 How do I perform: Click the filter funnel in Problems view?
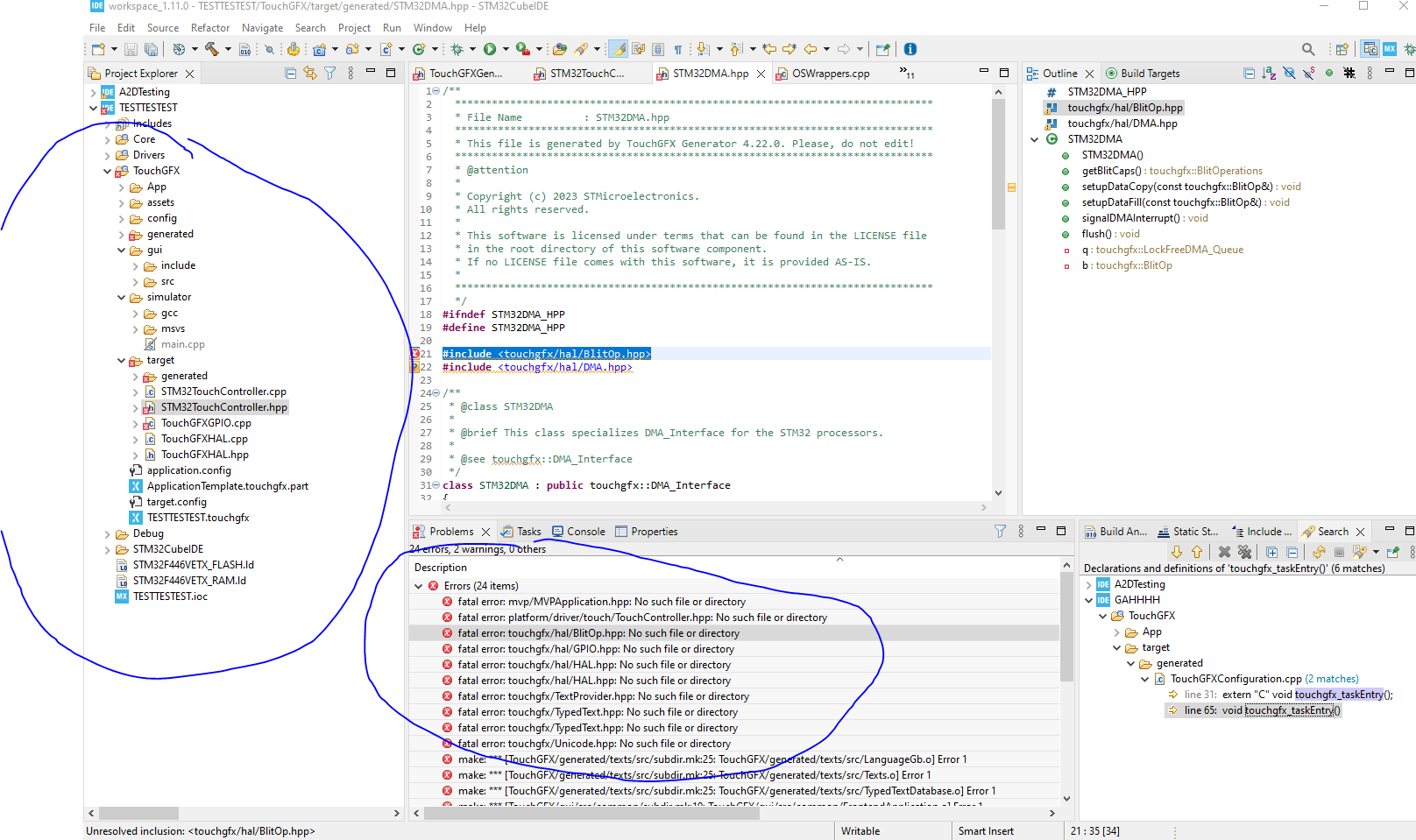1000,532
